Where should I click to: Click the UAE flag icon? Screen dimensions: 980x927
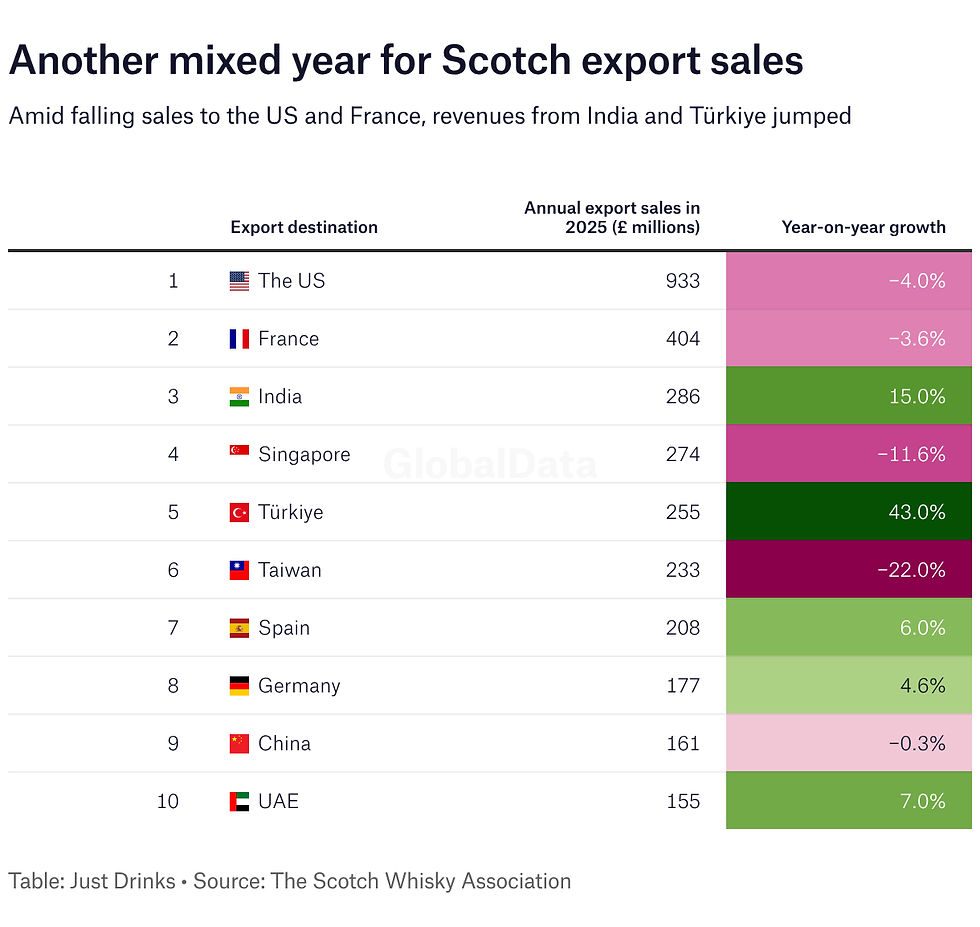tap(239, 801)
